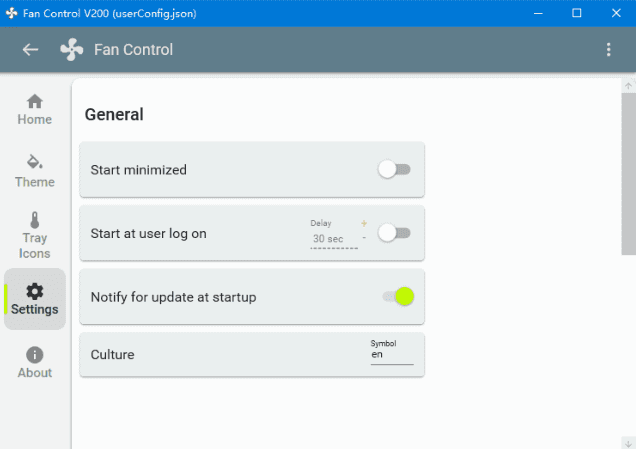This screenshot has width=636, height=449.
Task: Turn on Start at user log on
Action: [394, 233]
